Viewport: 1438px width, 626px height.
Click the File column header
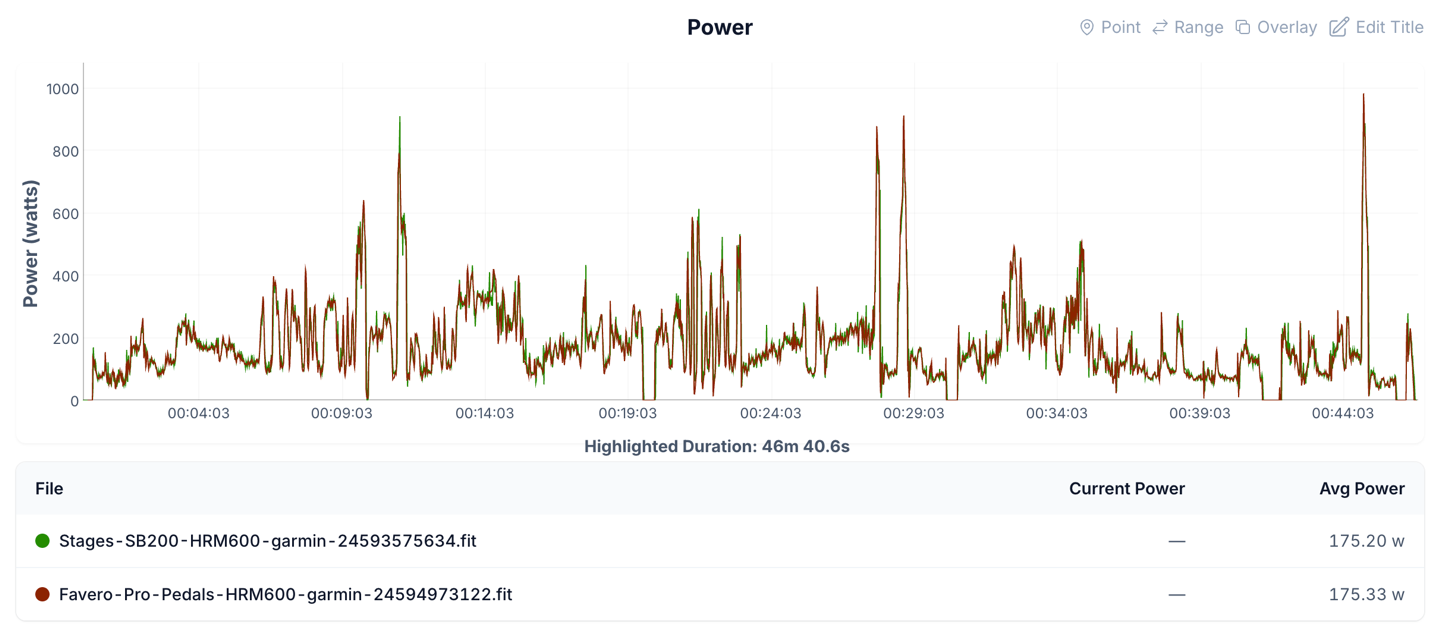tap(49, 489)
